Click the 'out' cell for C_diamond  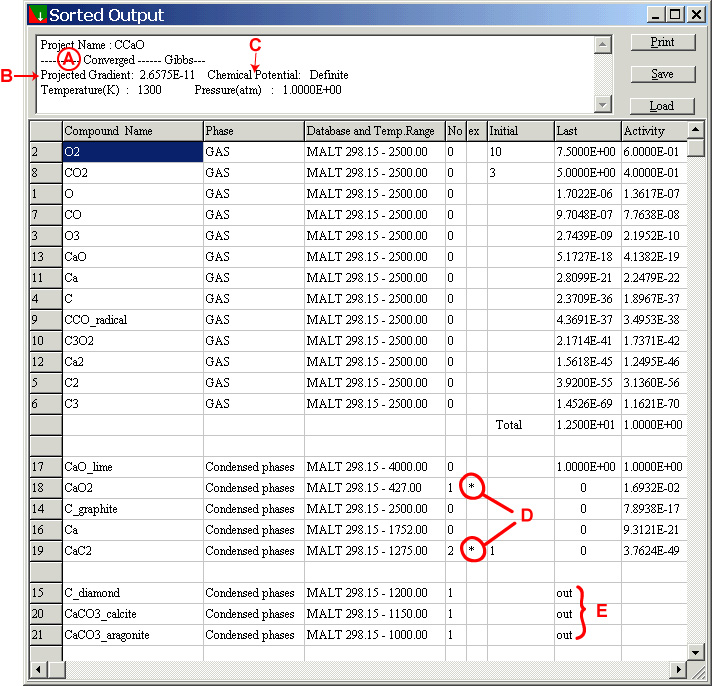586,593
